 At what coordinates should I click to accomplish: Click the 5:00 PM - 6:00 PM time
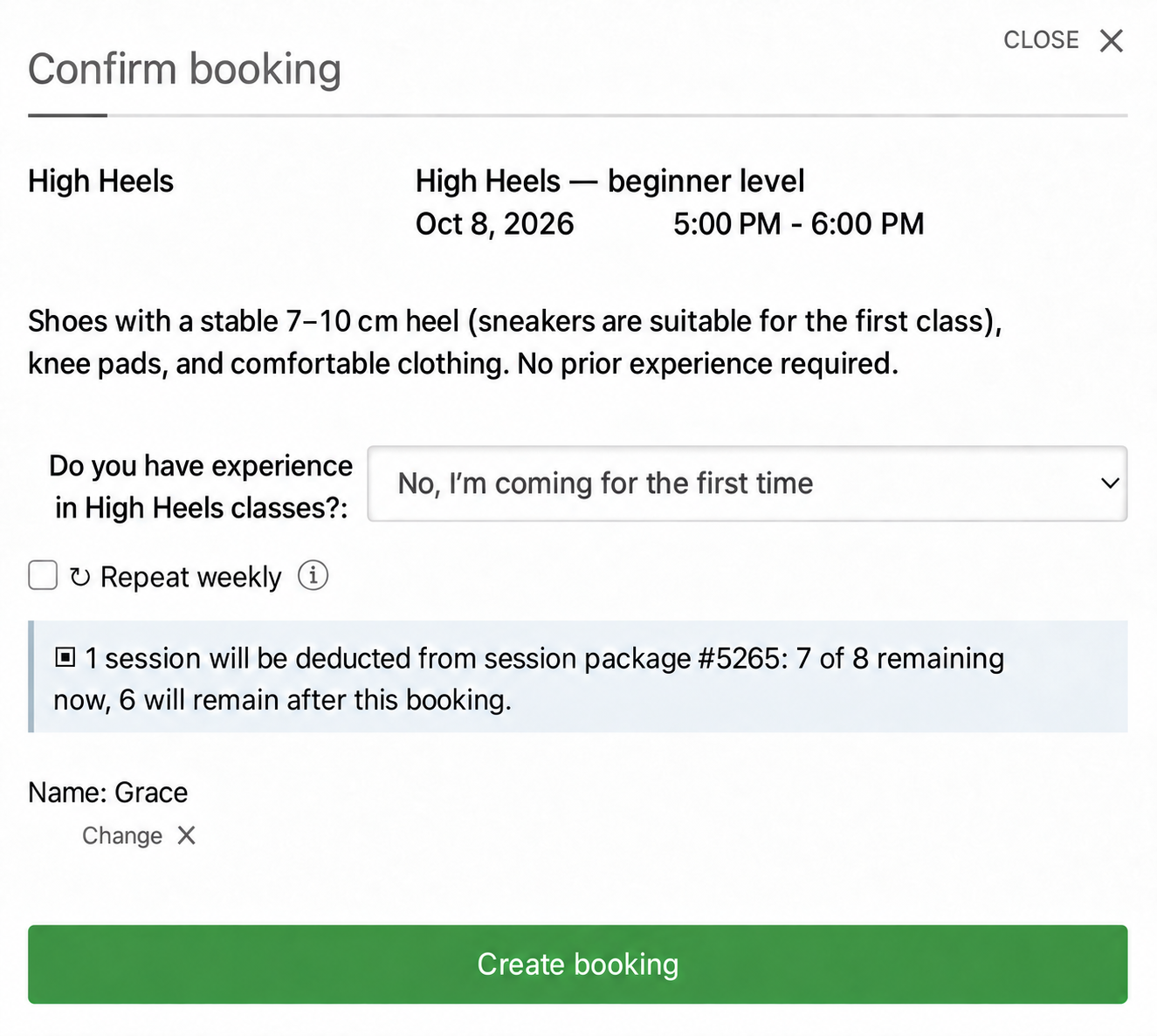pyautogui.click(x=798, y=224)
